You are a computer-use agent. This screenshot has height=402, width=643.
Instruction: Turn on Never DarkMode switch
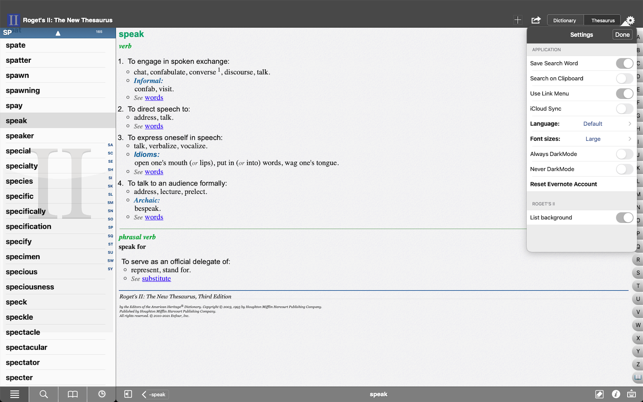pos(624,169)
